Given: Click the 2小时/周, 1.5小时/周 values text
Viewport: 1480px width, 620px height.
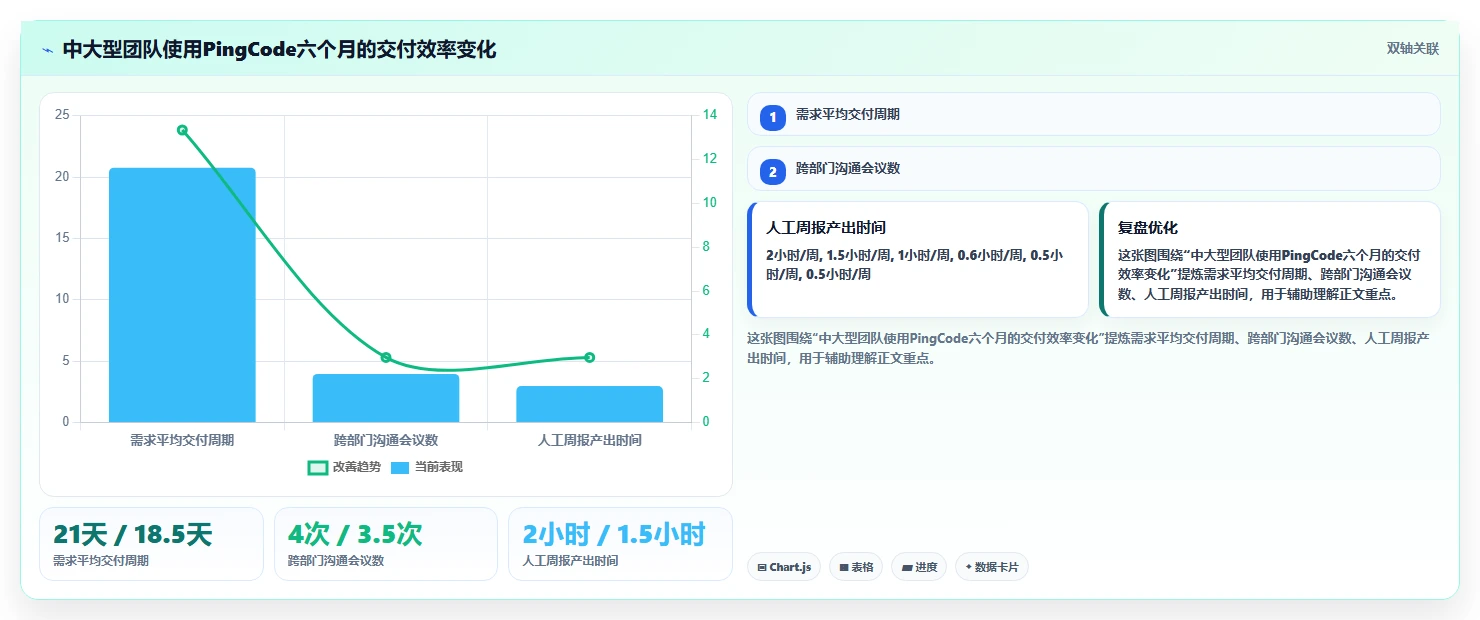Looking at the screenshot, I should [x=915, y=264].
